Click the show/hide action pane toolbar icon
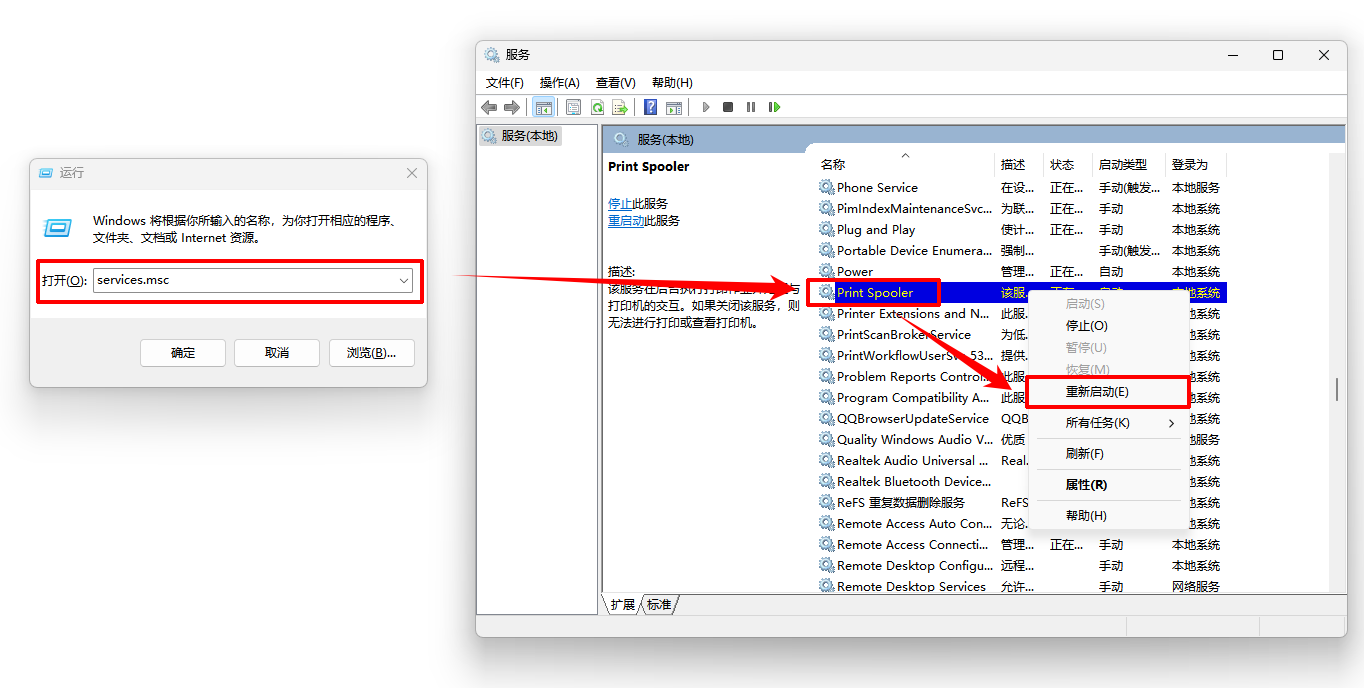This screenshot has width=1364, height=688. click(x=674, y=107)
